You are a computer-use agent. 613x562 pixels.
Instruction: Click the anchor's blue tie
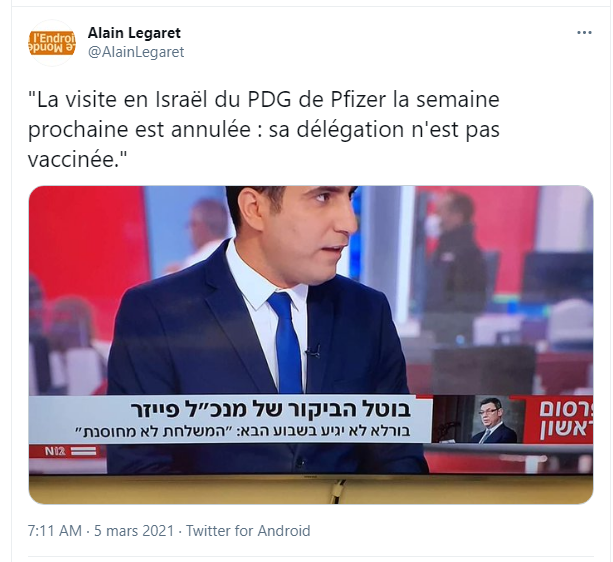click(x=285, y=342)
